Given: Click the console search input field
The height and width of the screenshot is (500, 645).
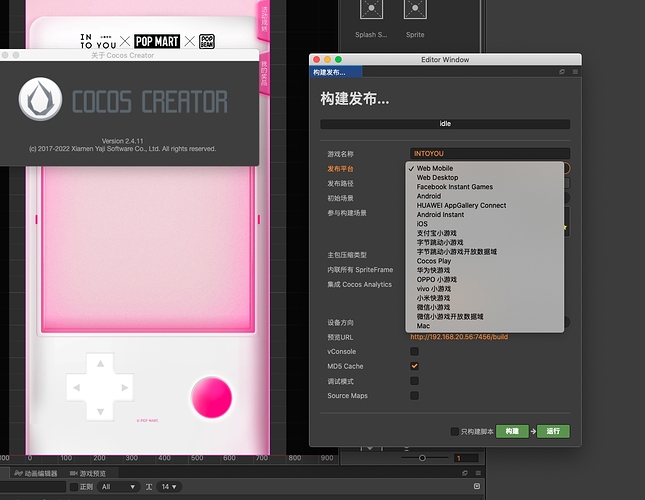Looking at the screenshot, I should (x=33, y=487).
